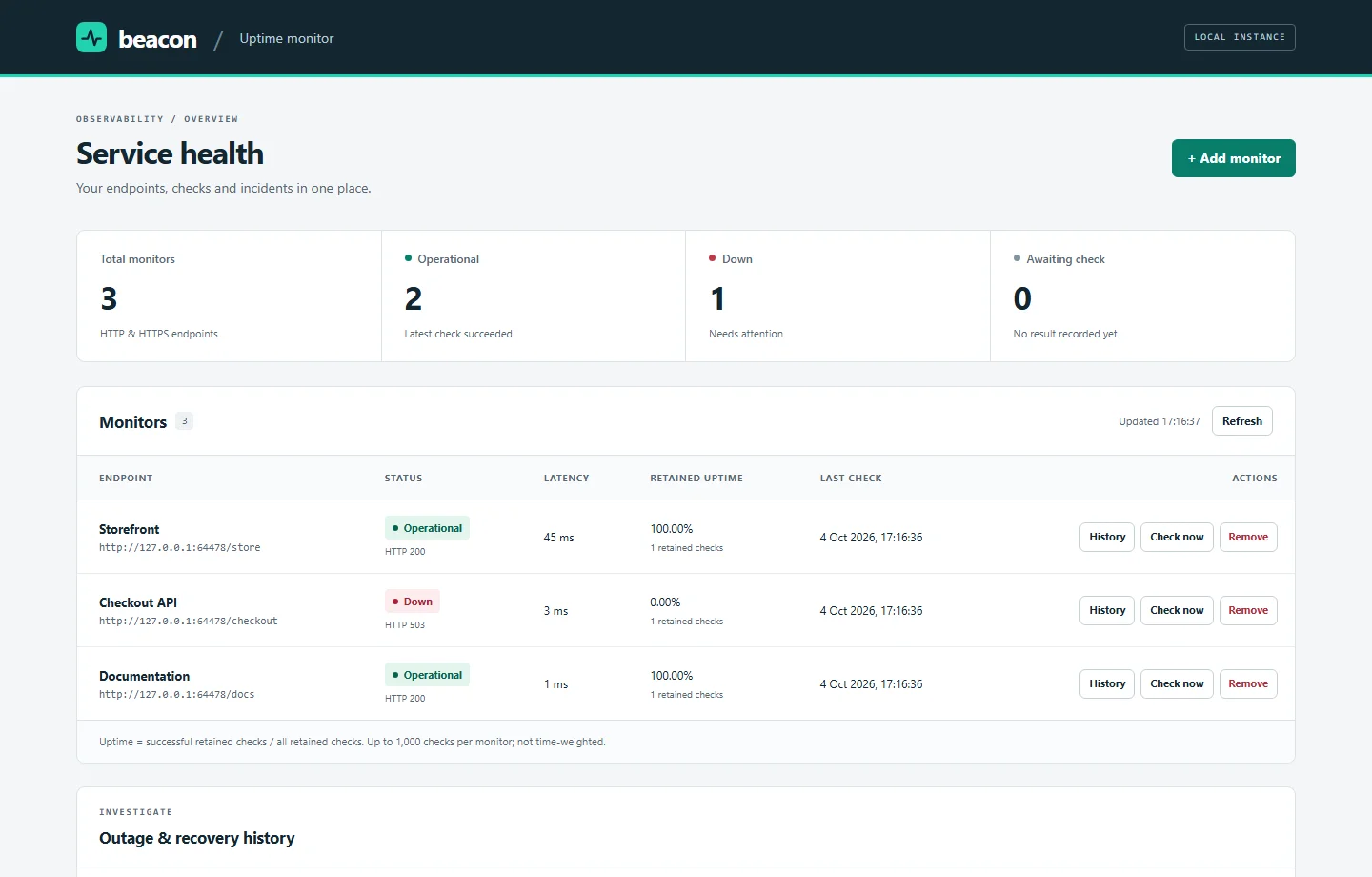Screen dimensions: 1372x877
Task: Click Documentation's Operational status badge
Action: (427, 675)
